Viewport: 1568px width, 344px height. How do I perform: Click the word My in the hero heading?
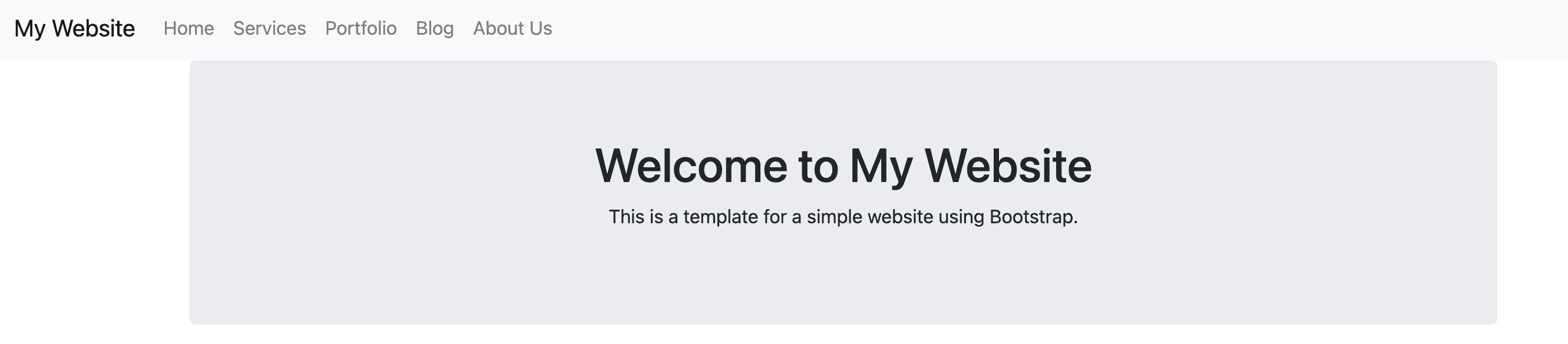coord(880,166)
